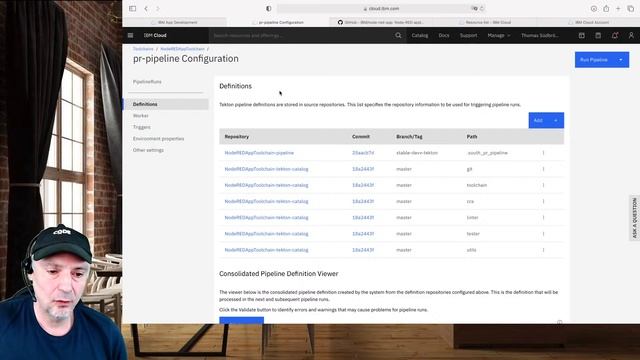
Task: Click the Safari share icon
Action: tap(606, 9)
